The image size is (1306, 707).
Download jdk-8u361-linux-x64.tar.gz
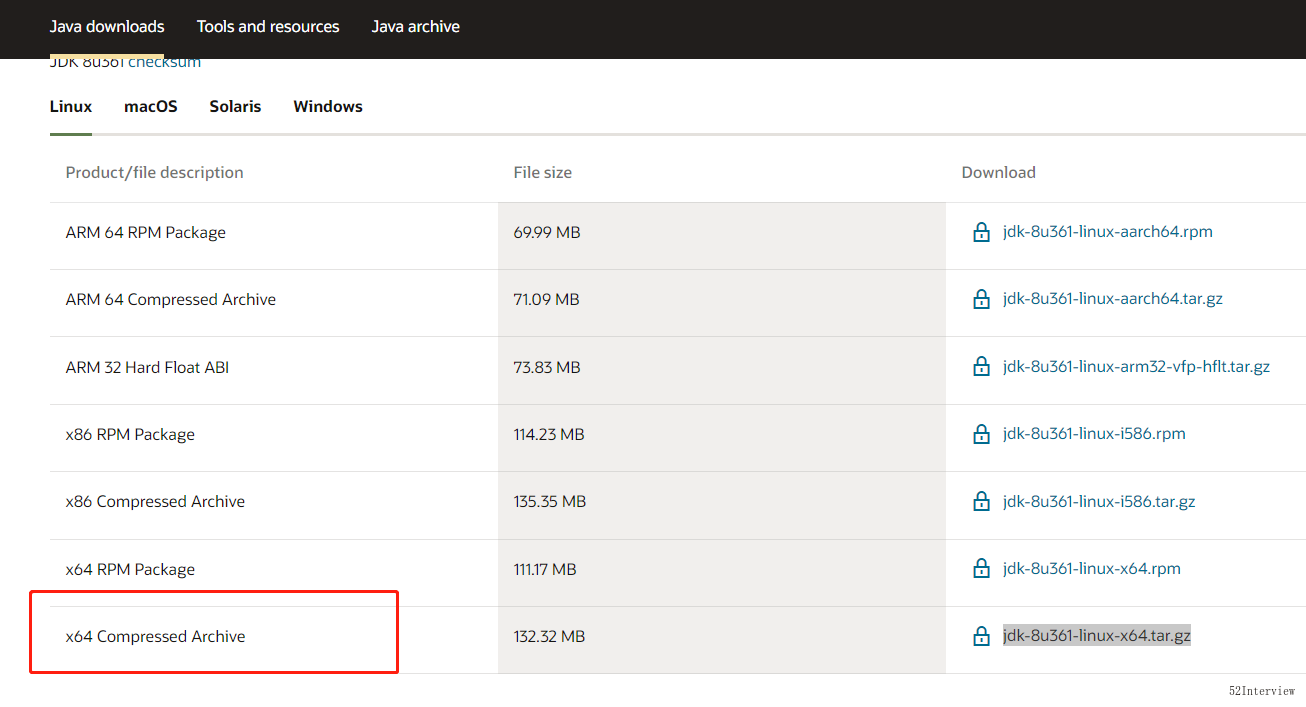tap(1097, 636)
